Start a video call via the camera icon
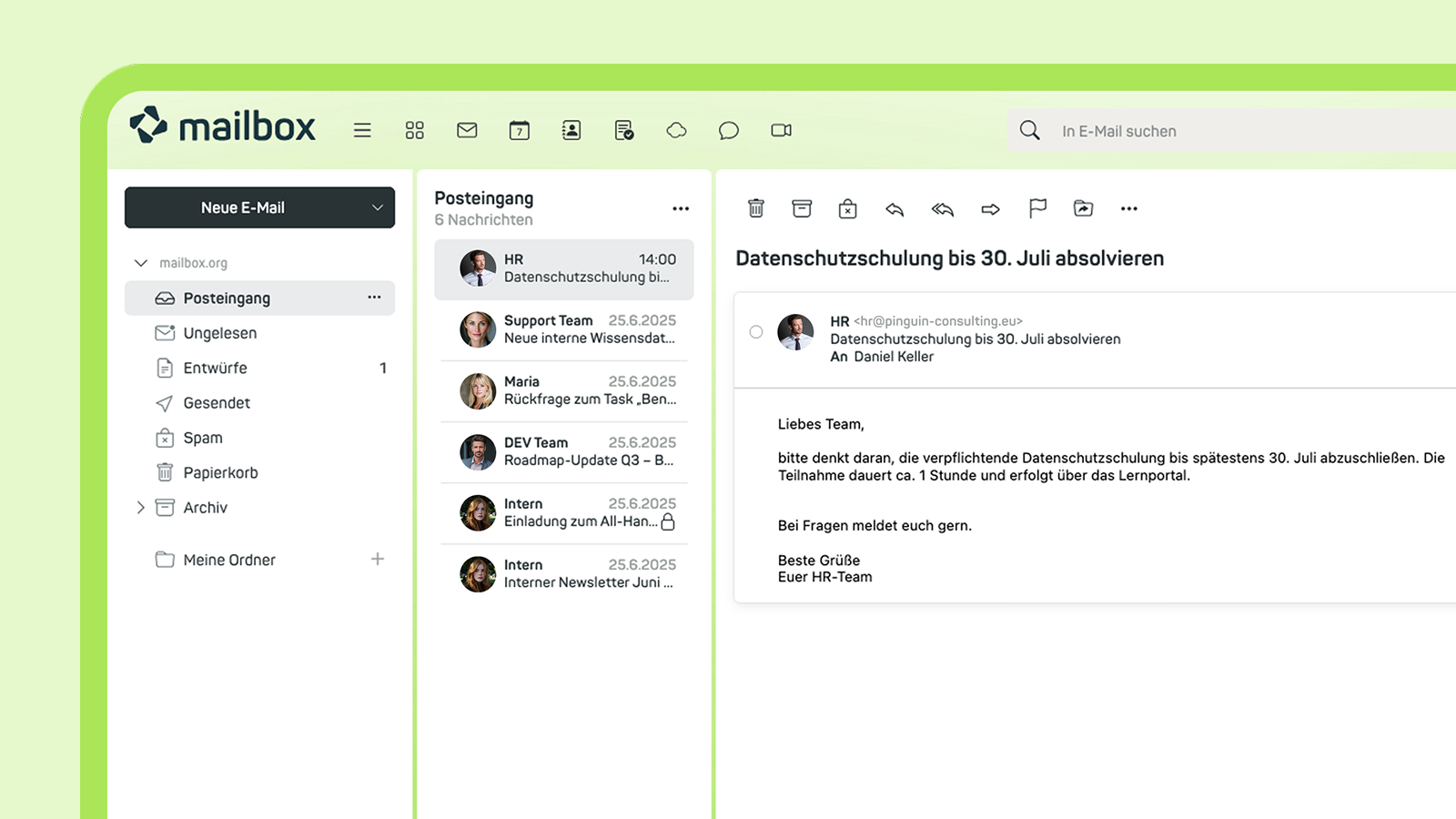 coord(781,130)
